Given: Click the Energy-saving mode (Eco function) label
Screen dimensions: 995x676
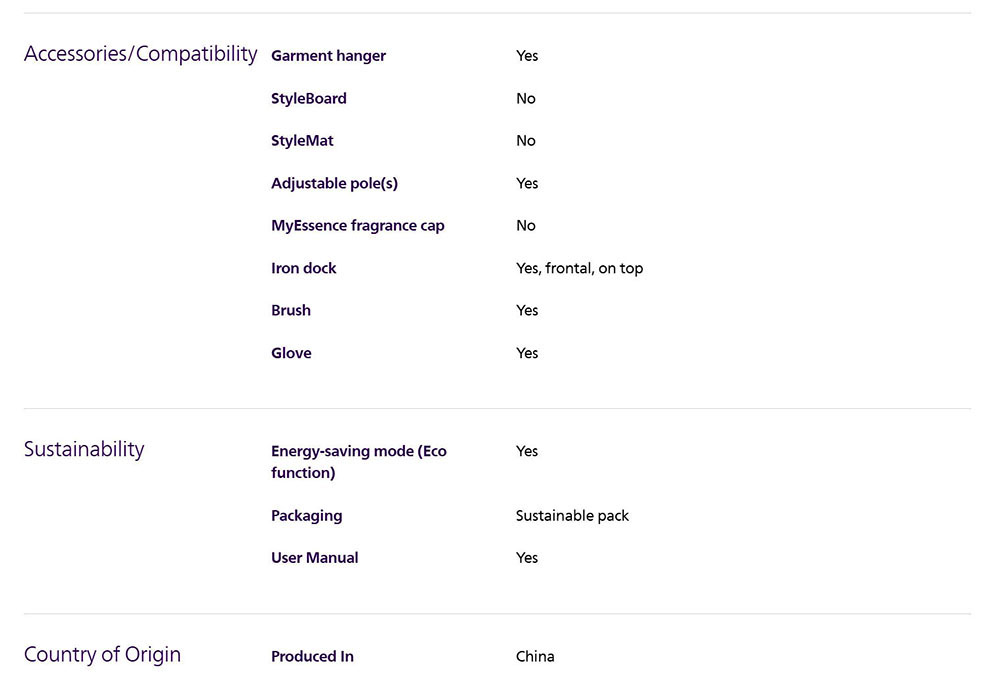Looking at the screenshot, I should pyautogui.click(x=358, y=461).
